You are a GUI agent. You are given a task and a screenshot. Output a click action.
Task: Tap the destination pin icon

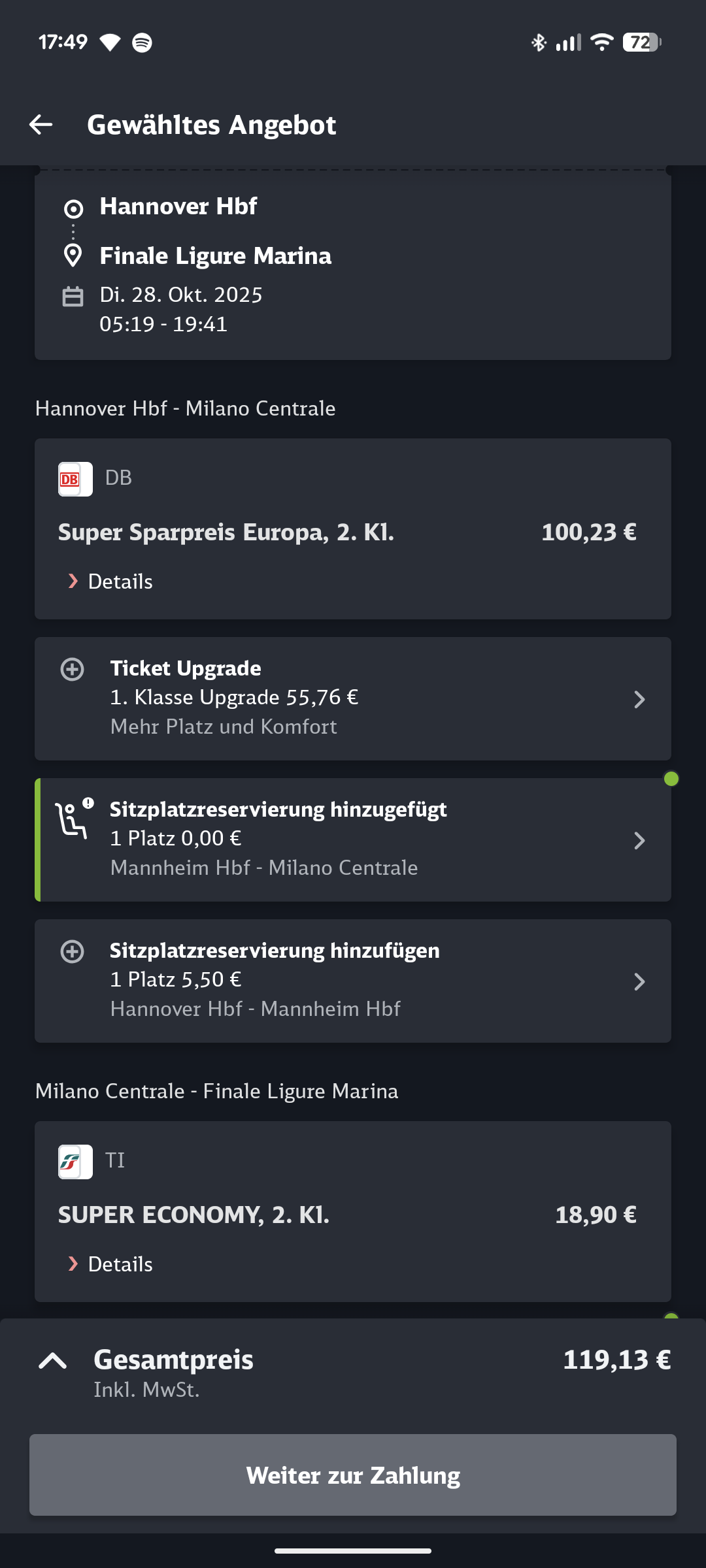click(x=73, y=255)
